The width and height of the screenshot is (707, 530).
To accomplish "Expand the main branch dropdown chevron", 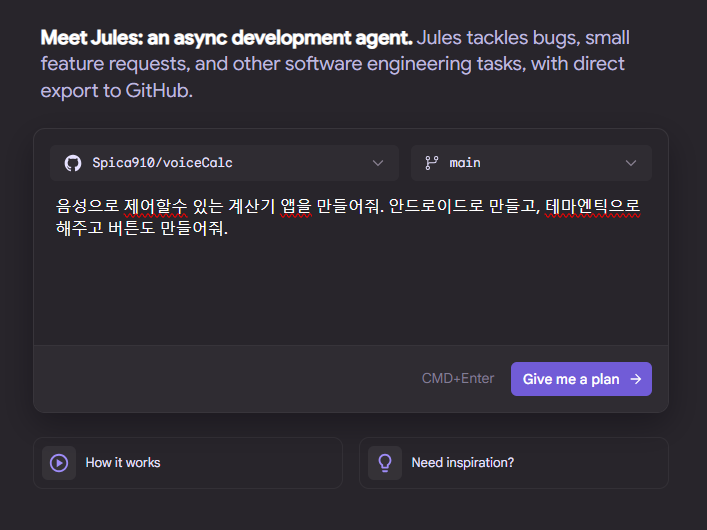I will (631, 163).
